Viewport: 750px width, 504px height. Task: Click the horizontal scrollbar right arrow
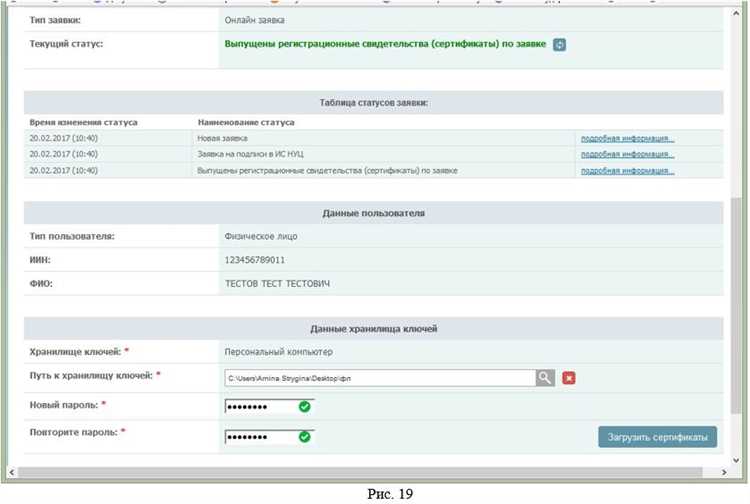[726, 470]
